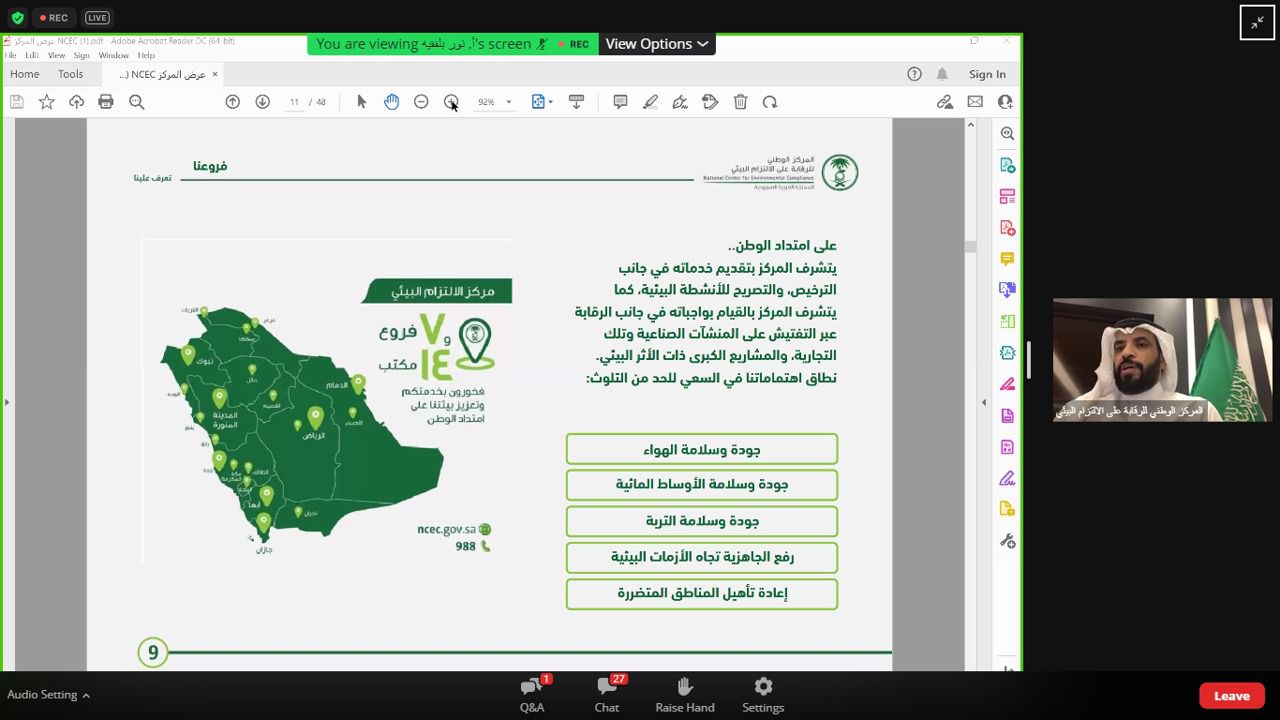Click the delete trash icon in toolbar

coord(740,102)
